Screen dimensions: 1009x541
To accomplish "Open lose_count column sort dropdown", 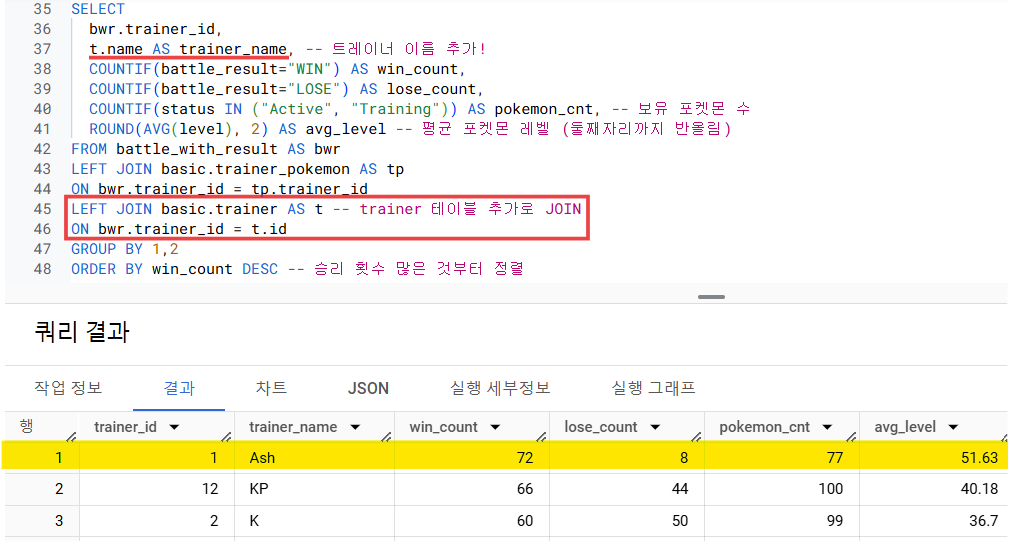I will (x=655, y=427).
